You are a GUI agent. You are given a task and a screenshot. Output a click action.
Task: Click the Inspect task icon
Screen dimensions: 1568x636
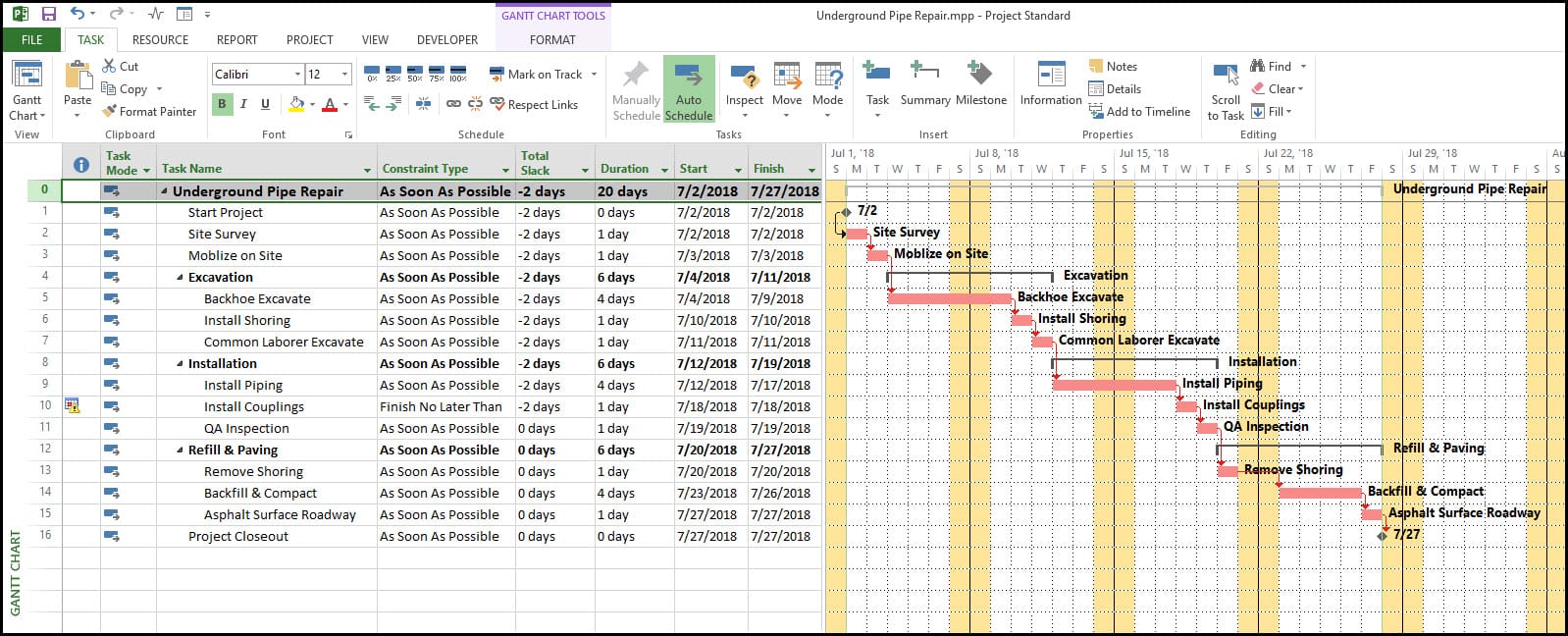click(x=745, y=78)
